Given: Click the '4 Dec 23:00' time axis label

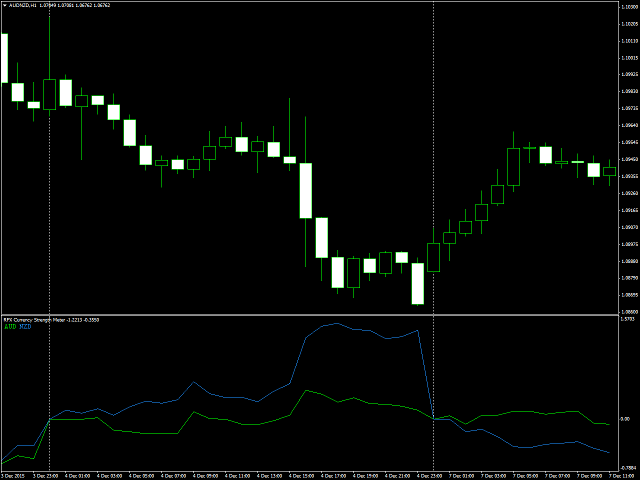Looking at the screenshot, I should pos(429,476).
